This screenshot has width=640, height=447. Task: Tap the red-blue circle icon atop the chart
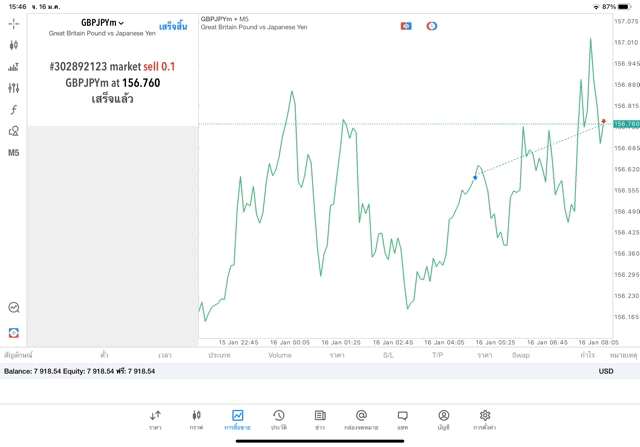coord(431,26)
